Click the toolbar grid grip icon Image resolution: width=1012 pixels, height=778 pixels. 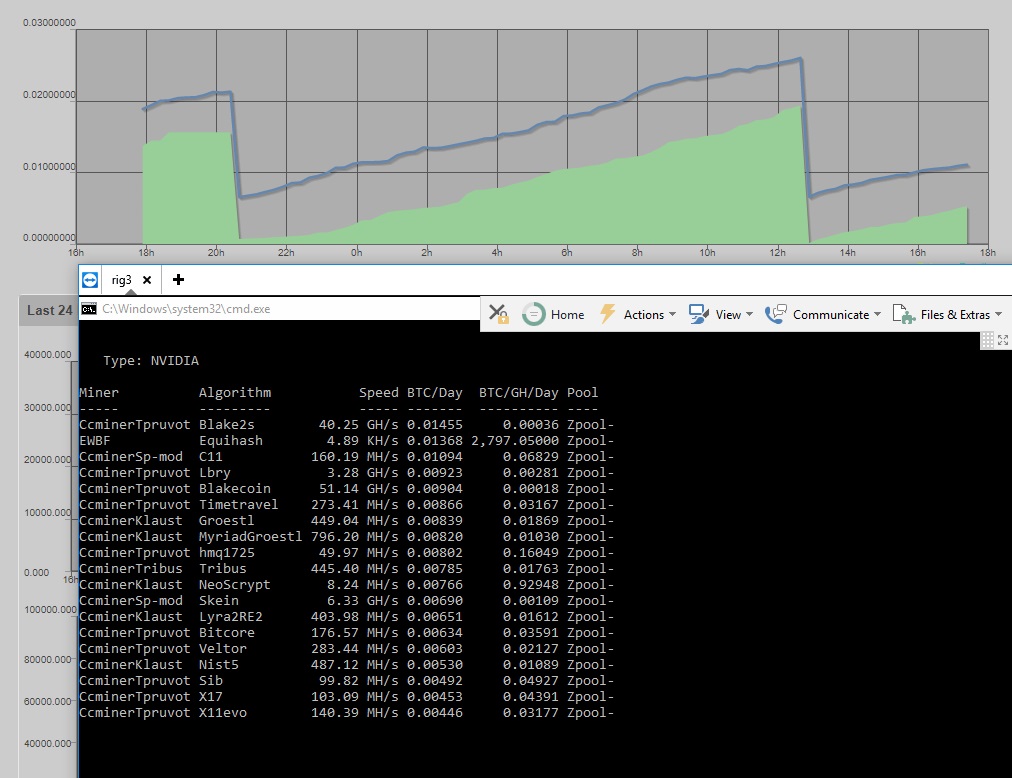click(987, 340)
